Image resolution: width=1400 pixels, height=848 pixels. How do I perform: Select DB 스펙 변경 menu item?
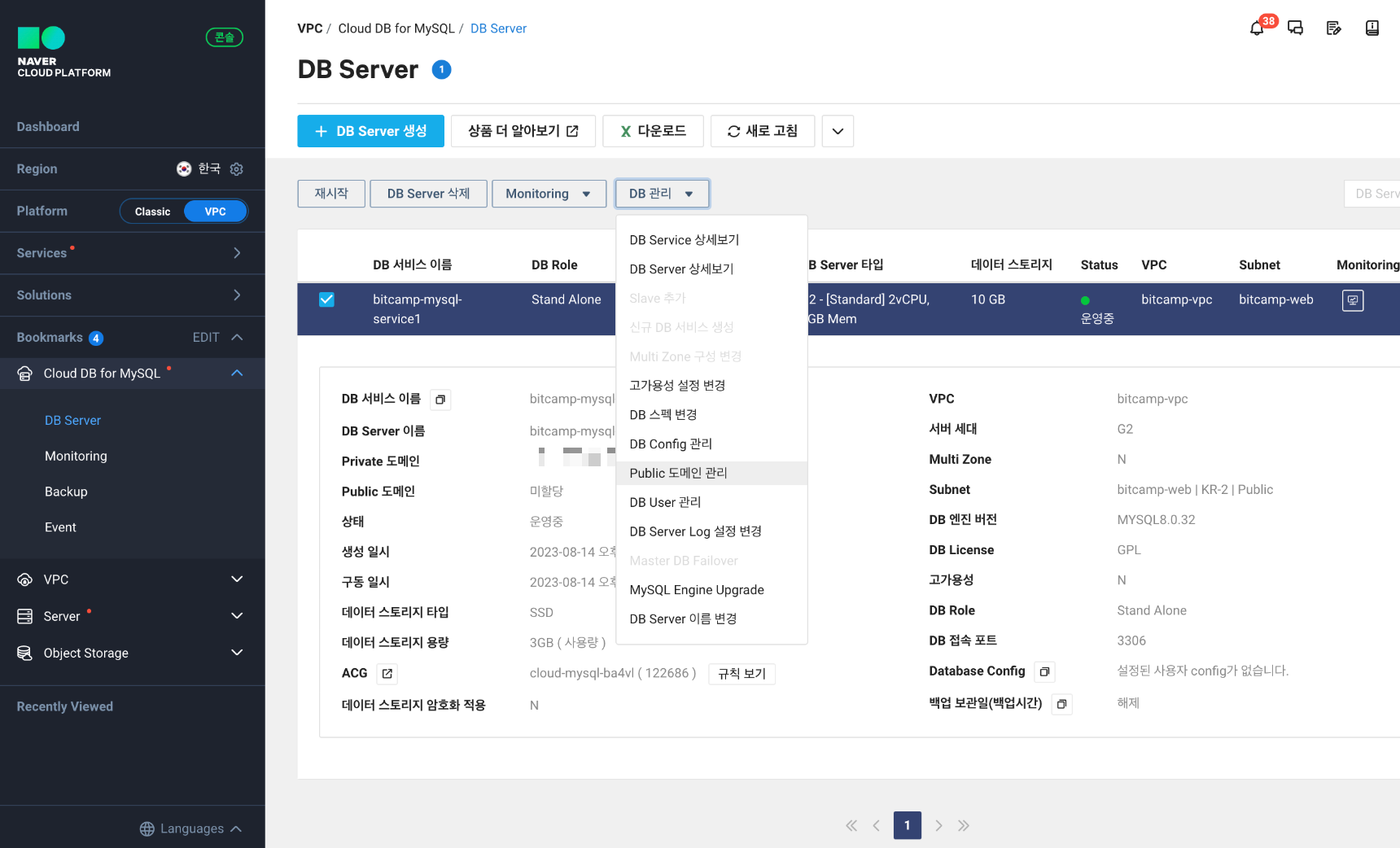pos(712,415)
